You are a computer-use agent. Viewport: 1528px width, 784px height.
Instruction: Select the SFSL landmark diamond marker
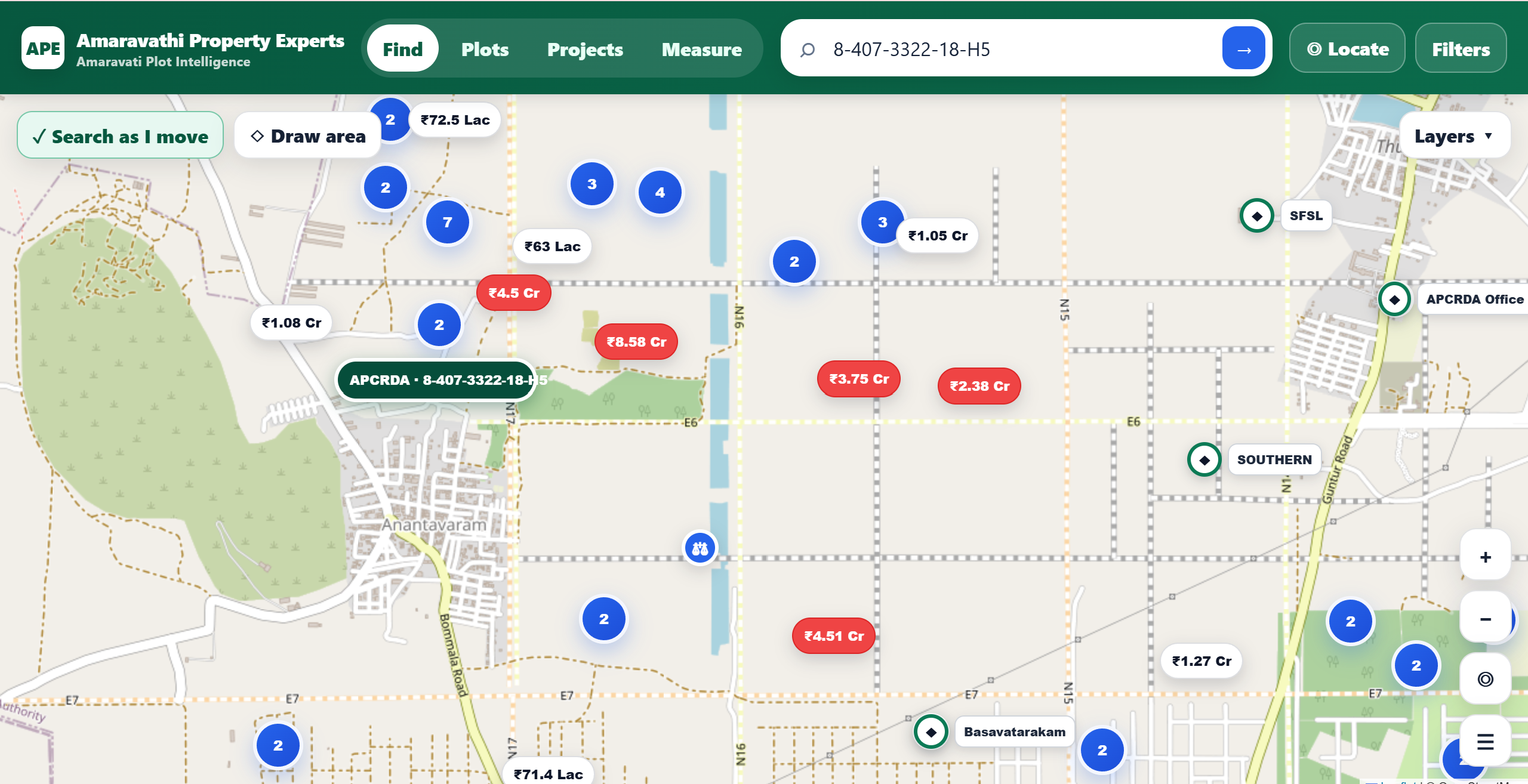pos(1257,216)
